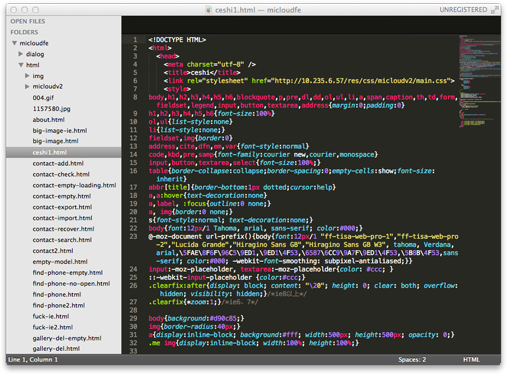Open contact-import.html file
Screen dimensions: 507x374
[x=62, y=218]
